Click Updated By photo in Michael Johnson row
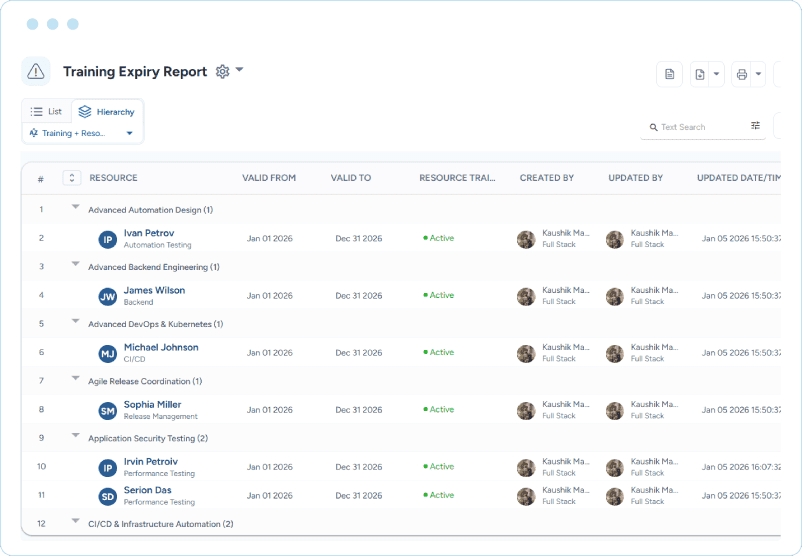This screenshot has width=802, height=556. coord(615,354)
